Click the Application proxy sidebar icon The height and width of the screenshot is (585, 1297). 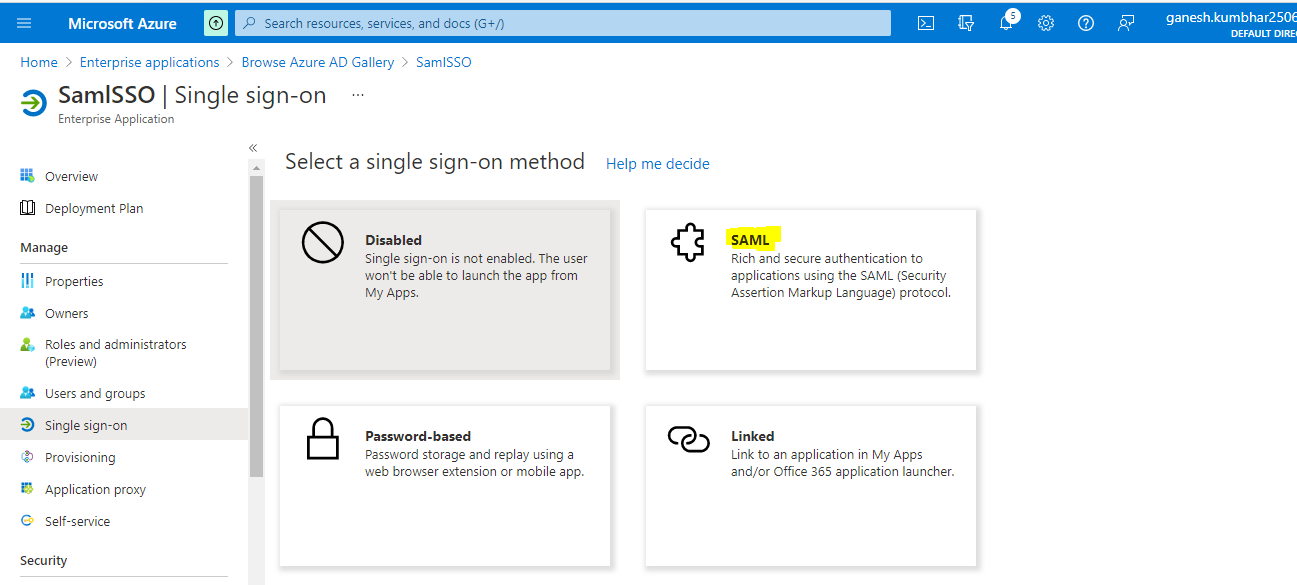28,489
